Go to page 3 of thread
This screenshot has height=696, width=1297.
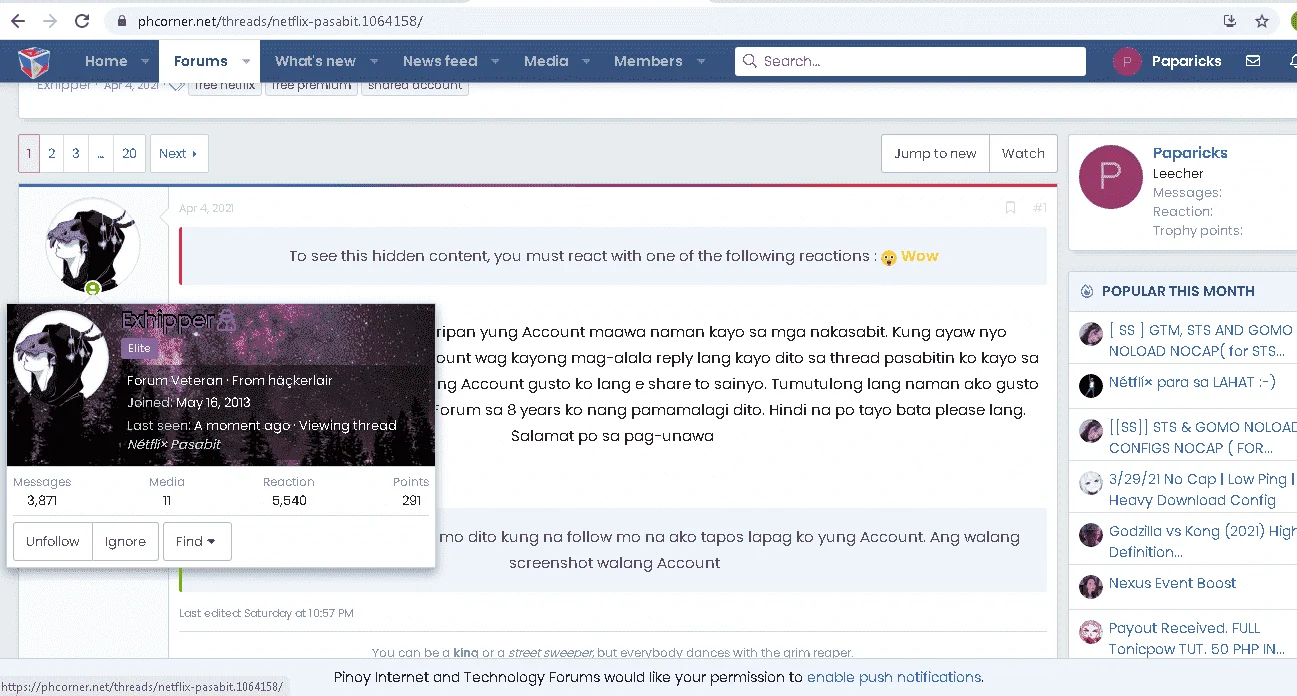pos(76,153)
